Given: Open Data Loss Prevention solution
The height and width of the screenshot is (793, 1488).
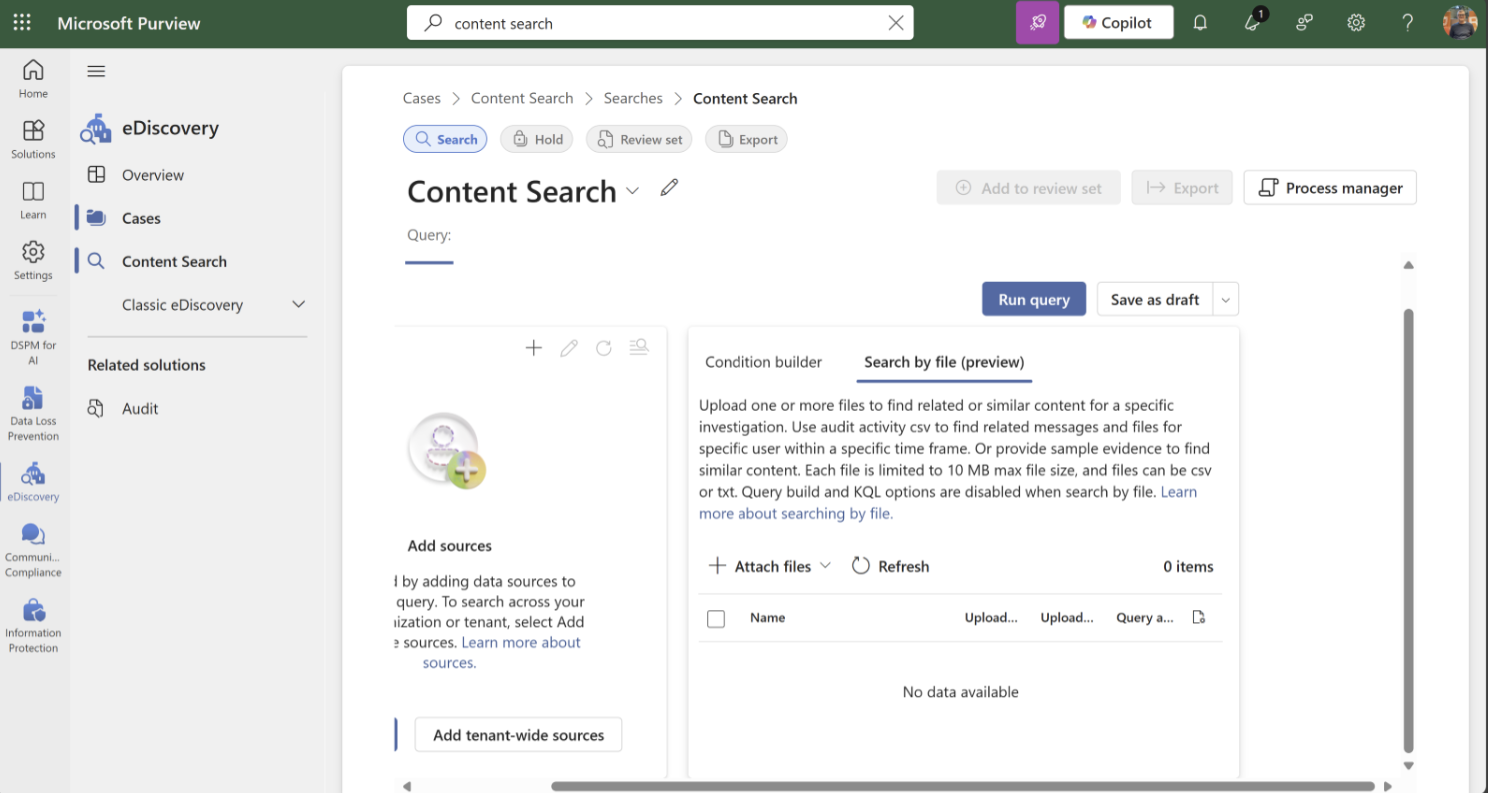Looking at the screenshot, I should pyautogui.click(x=33, y=413).
